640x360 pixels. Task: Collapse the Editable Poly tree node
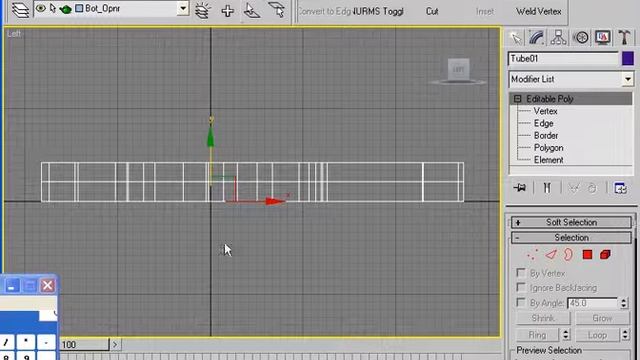tap(518, 99)
